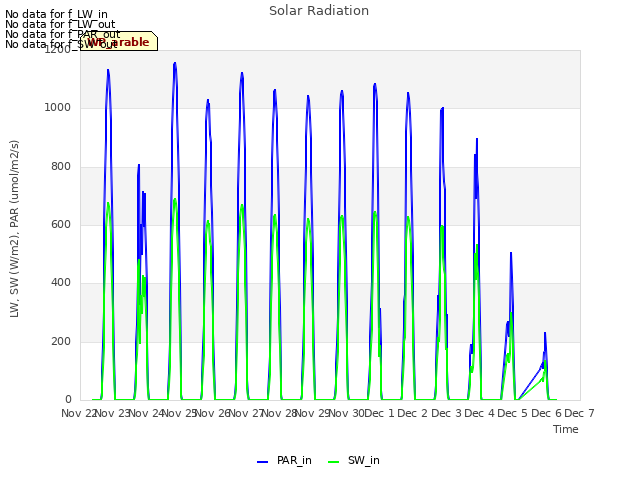640x480 pixels.
Task: Click the Dec 2 x-axis date label
Action: click(x=413, y=413)
